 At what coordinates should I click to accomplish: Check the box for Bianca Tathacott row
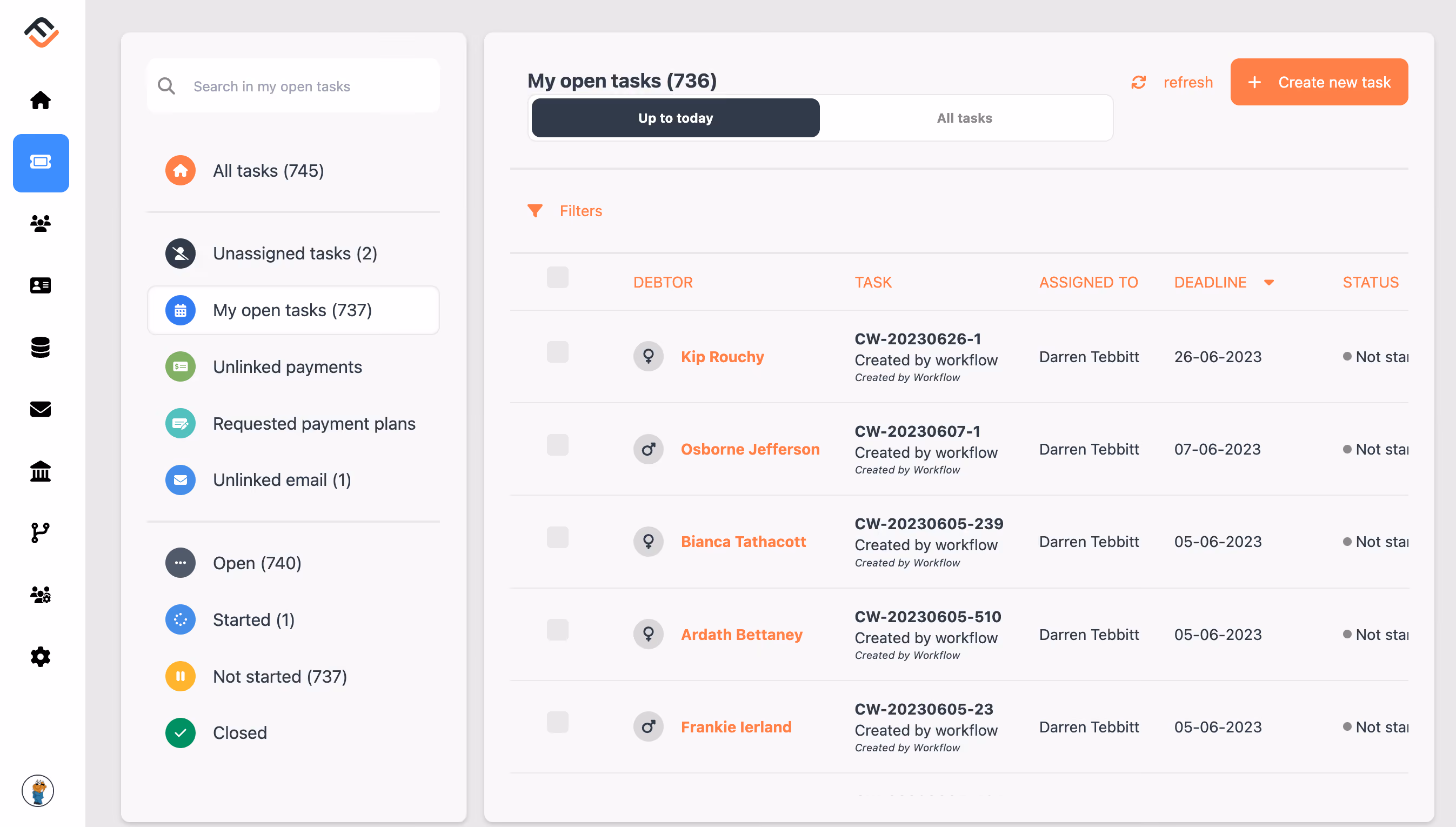pyautogui.click(x=558, y=537)
